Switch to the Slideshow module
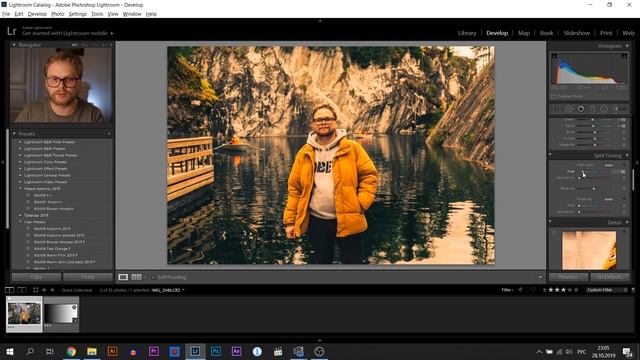This screenshot has width=640, height=360. [x=577, y=33]
